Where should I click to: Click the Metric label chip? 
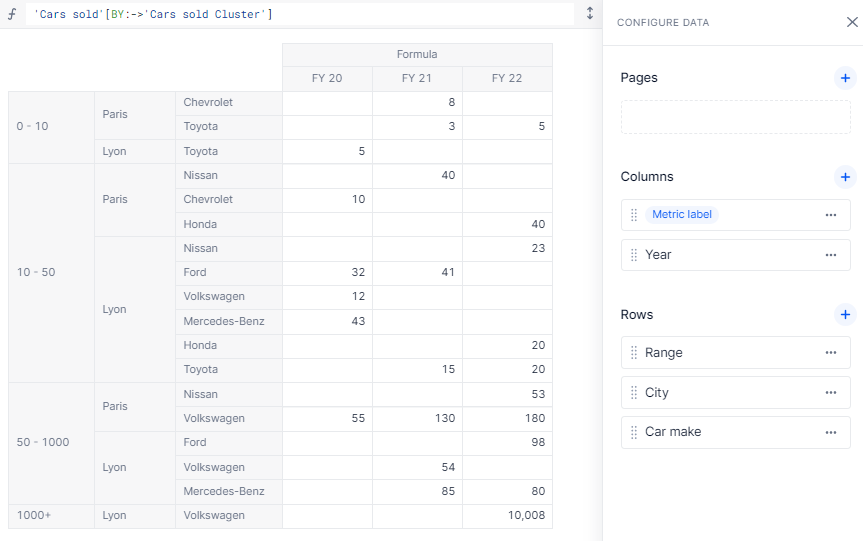681,215
